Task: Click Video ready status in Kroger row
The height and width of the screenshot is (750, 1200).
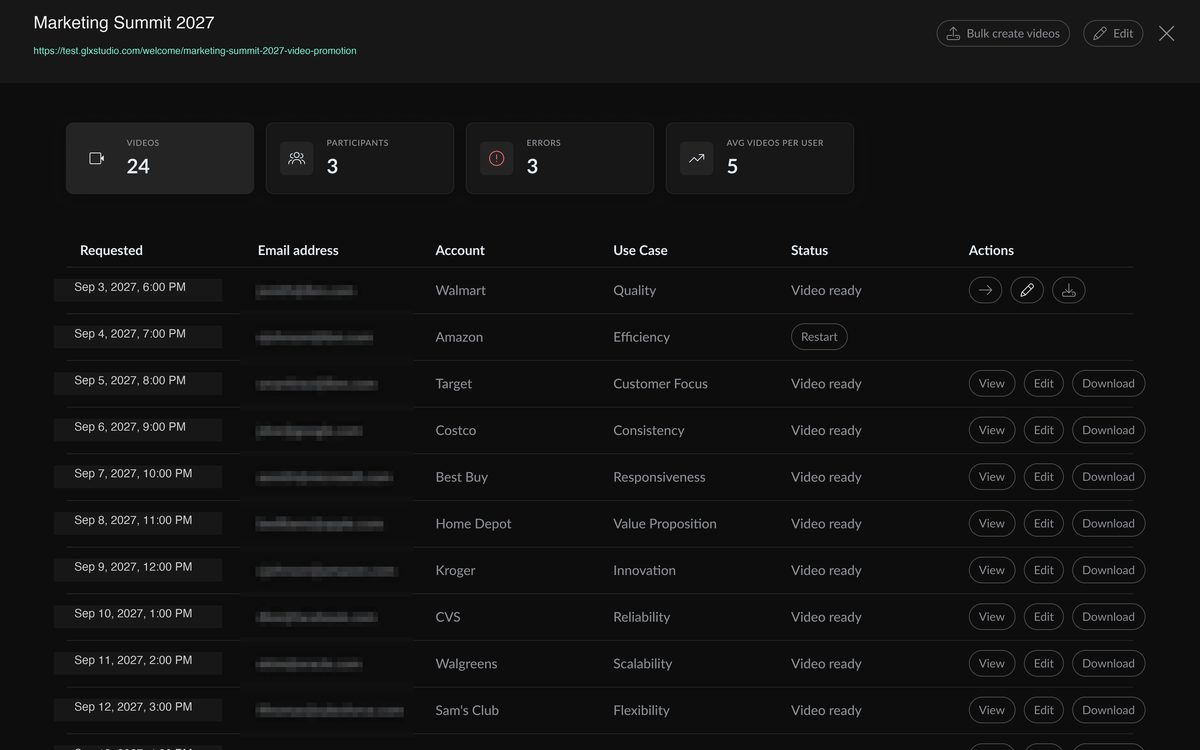Action: click(826, 570)
